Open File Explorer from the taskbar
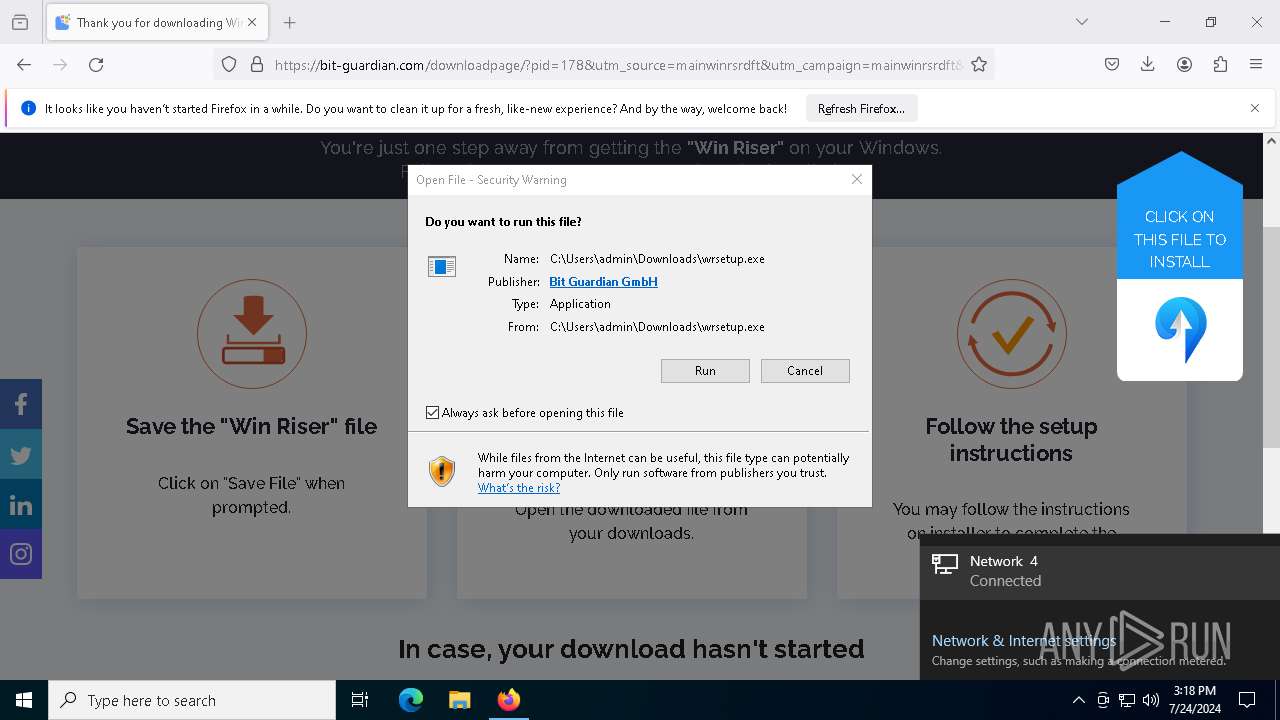The width and height of the screenshot is (1280, 720). click(x=459, y=700)
